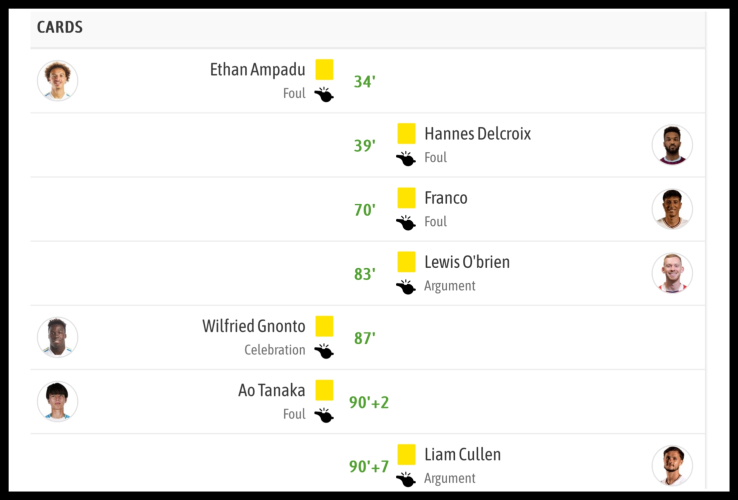Open Hannes Delcroix's player photo
The width and height of the screenshot is (738, 500).
pos(672,145)
